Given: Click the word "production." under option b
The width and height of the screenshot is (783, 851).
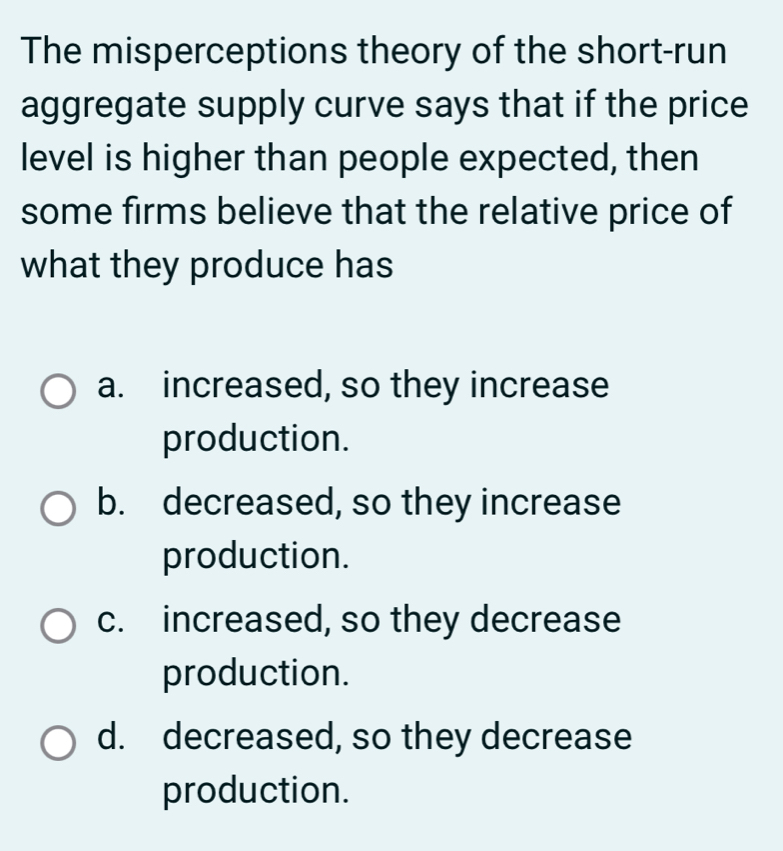Looking at the screenshot, I should point(257,555).
